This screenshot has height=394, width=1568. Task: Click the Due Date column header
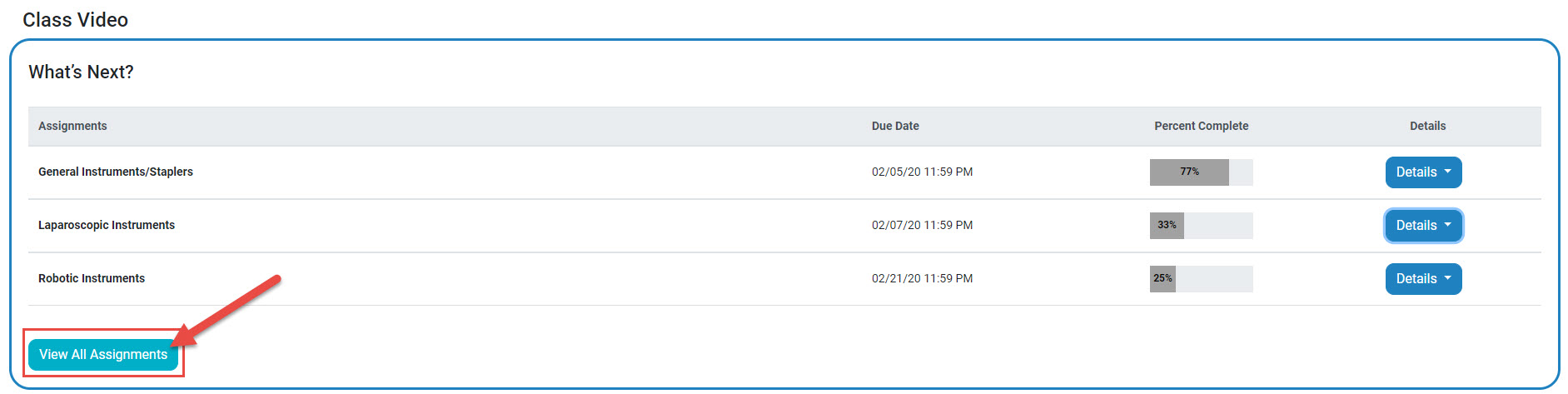click(x=895, y=126)
